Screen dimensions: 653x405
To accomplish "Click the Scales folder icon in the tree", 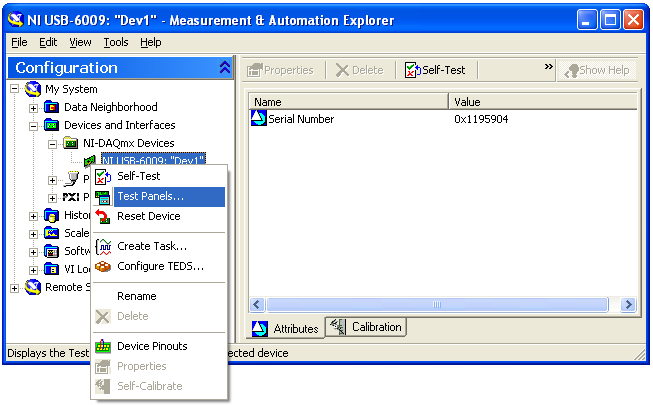I will (51, 233).
